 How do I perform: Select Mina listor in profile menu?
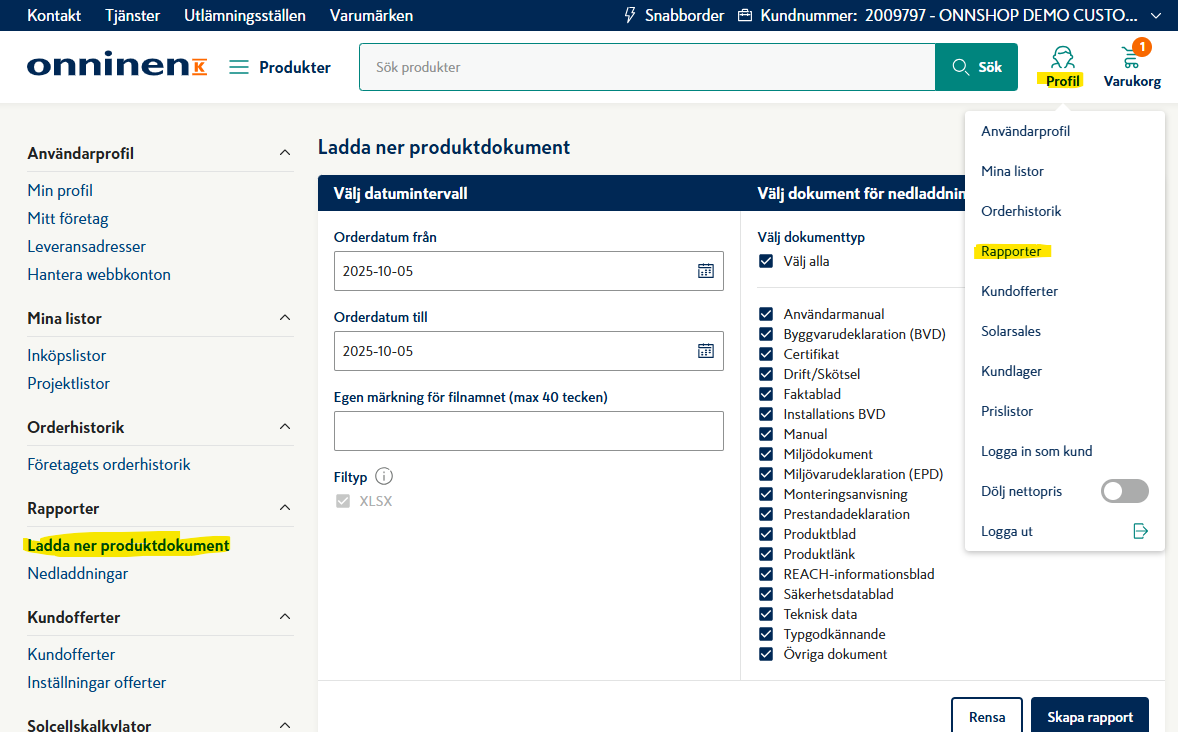(1012, 171)
